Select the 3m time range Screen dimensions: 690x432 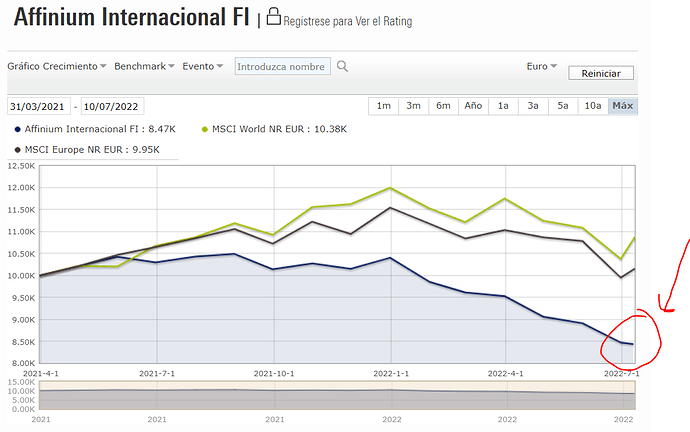click(x=413, y=106)
